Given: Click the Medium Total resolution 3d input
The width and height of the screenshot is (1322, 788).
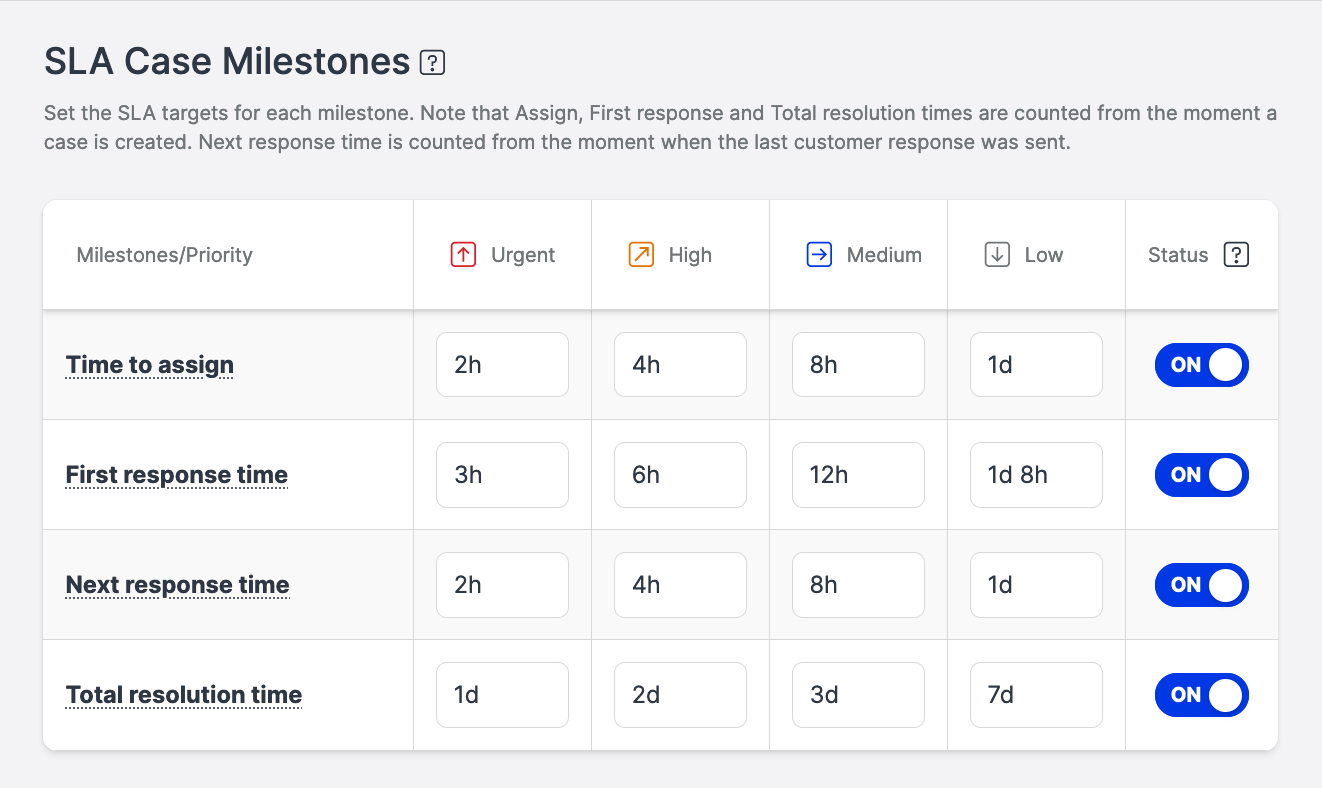Looking at the screenshot, I should (x=858, y=695).
